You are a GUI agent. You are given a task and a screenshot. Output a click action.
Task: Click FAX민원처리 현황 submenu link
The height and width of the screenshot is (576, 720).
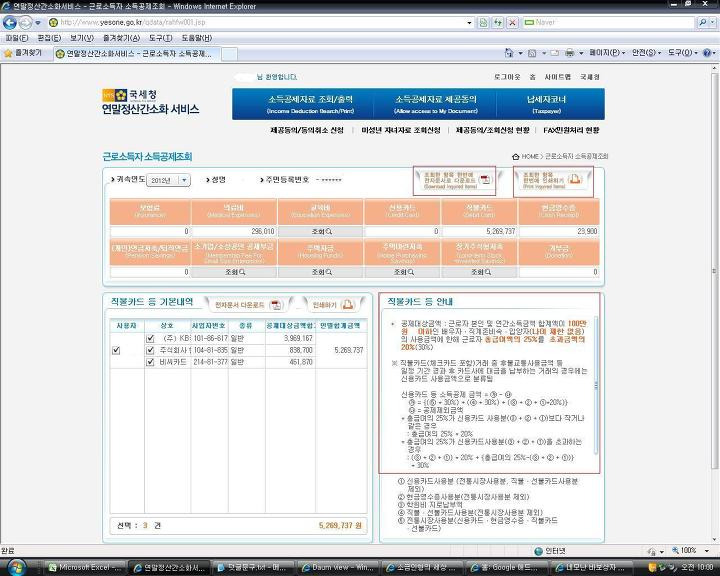pyautogui.click(x=571, y=130)
